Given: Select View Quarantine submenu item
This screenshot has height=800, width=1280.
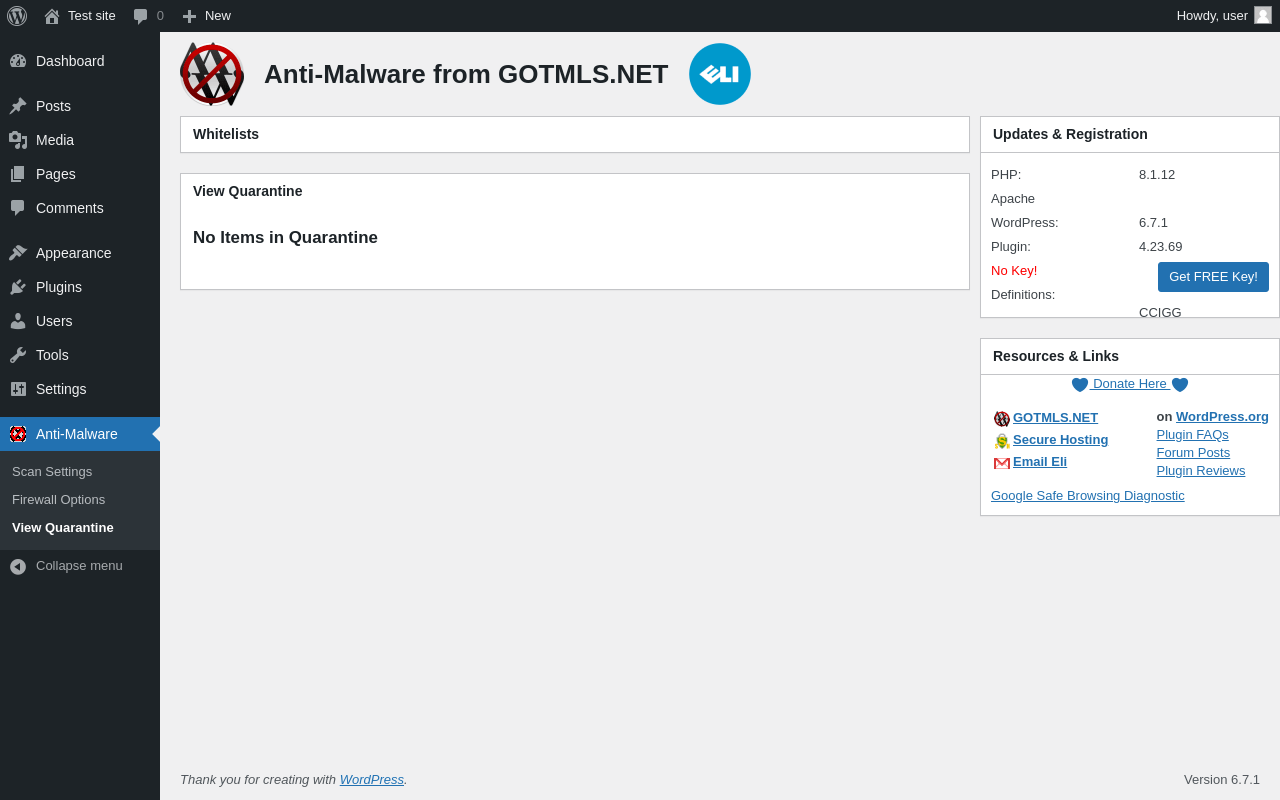Looking at the screenshot, I should (63, 528).
